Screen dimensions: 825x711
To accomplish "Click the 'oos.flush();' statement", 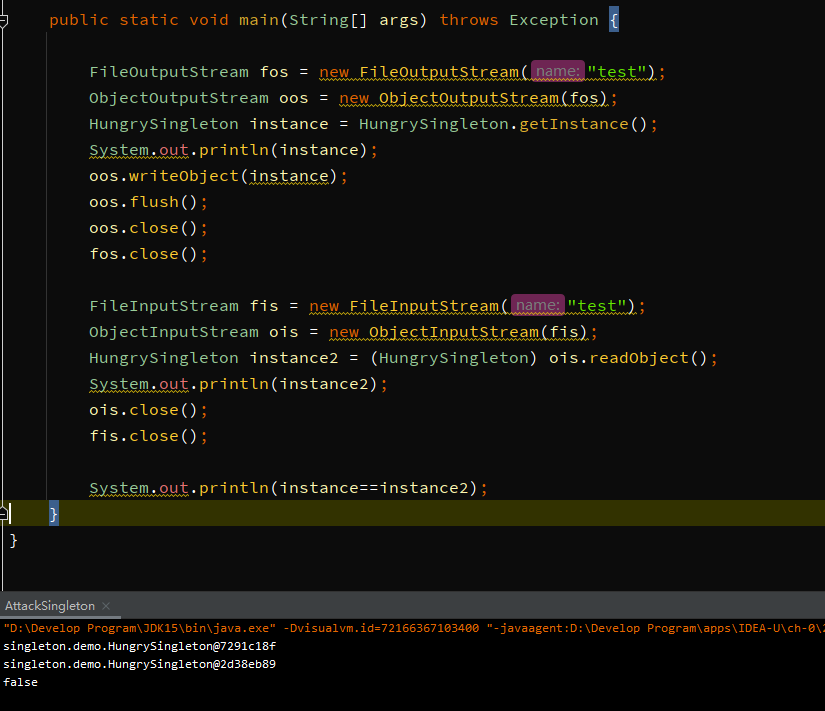I will (x=148, y=202).
